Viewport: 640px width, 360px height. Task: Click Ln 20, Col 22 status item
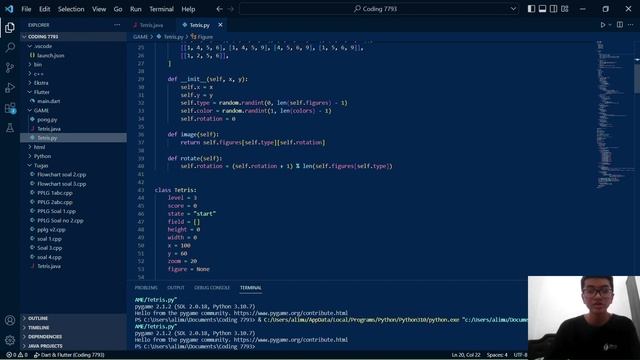(x=466, y=355)
